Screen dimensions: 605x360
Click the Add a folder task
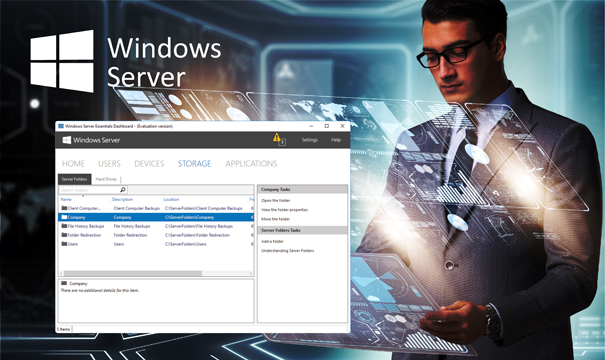[x=272, y=241]
